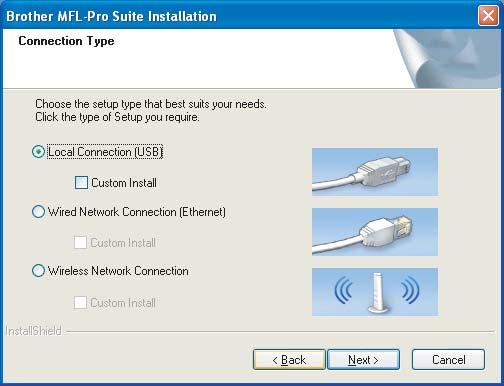Screen dimensions: 504x386
Task: Check Custom Install box below Wireless option
Action: pyautogui.click(x=80, y=303)
